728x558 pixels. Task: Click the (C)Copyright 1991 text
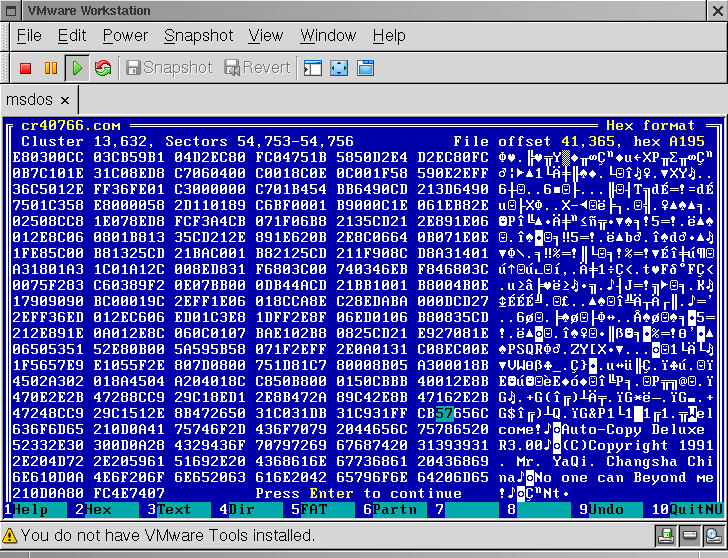[637, 446]
